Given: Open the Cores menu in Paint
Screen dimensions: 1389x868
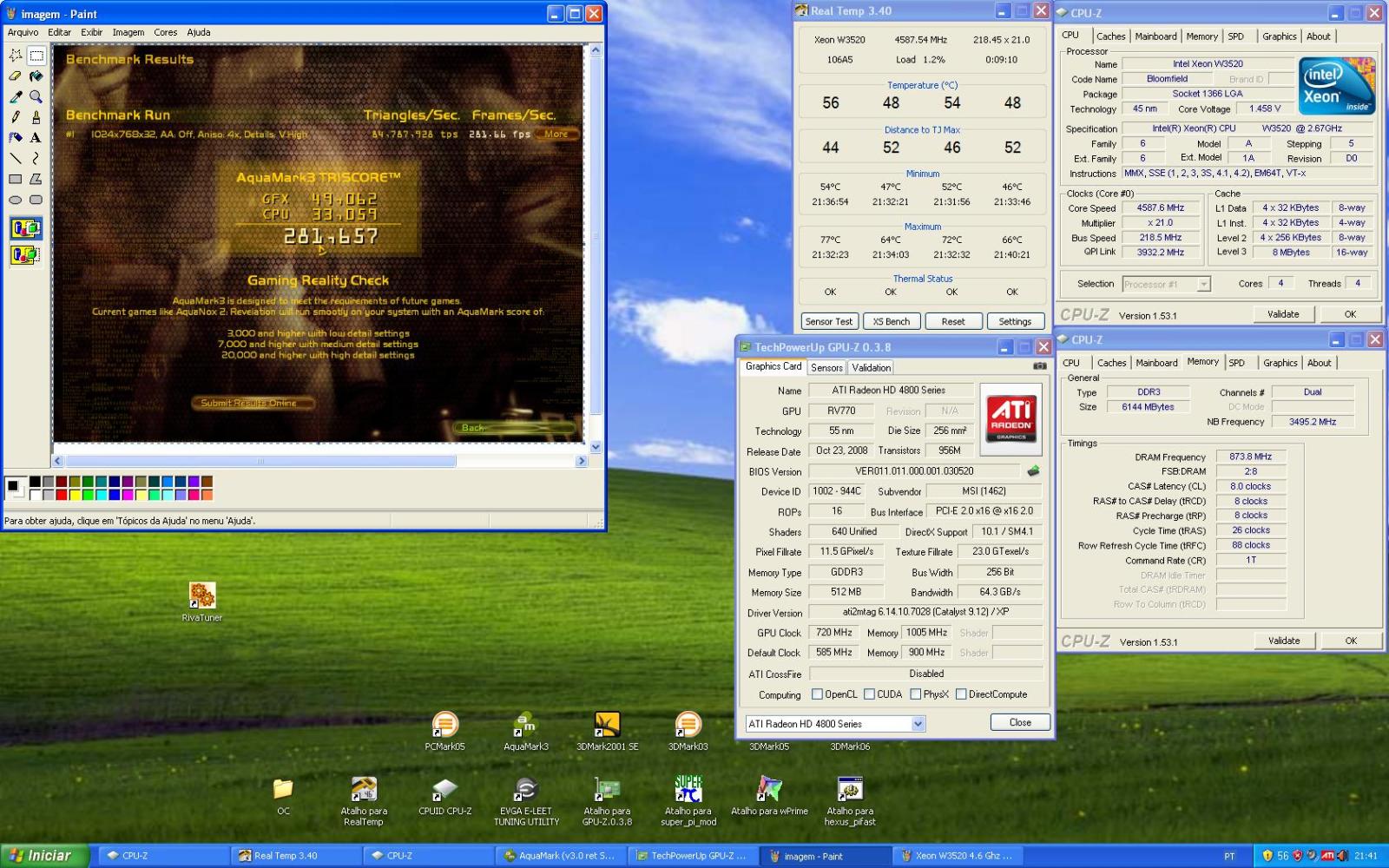Looking at the screenshot, I should tap(166, 32).
